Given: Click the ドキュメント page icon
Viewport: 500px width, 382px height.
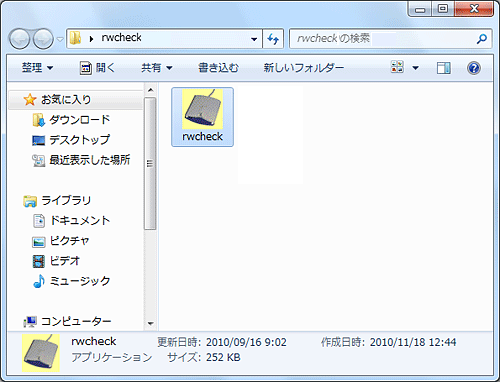Looking at the screenshot, I should click(39, 221).
